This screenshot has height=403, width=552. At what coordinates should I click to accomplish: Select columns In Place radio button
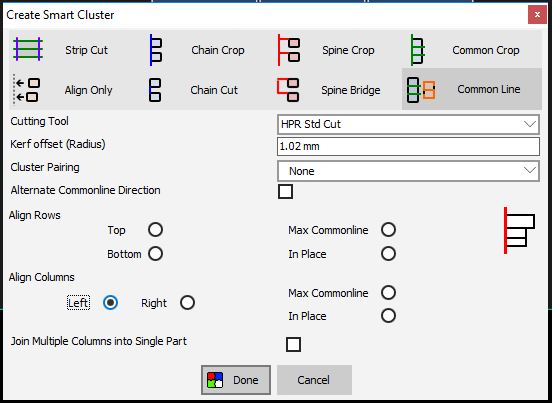pos(388,316)
